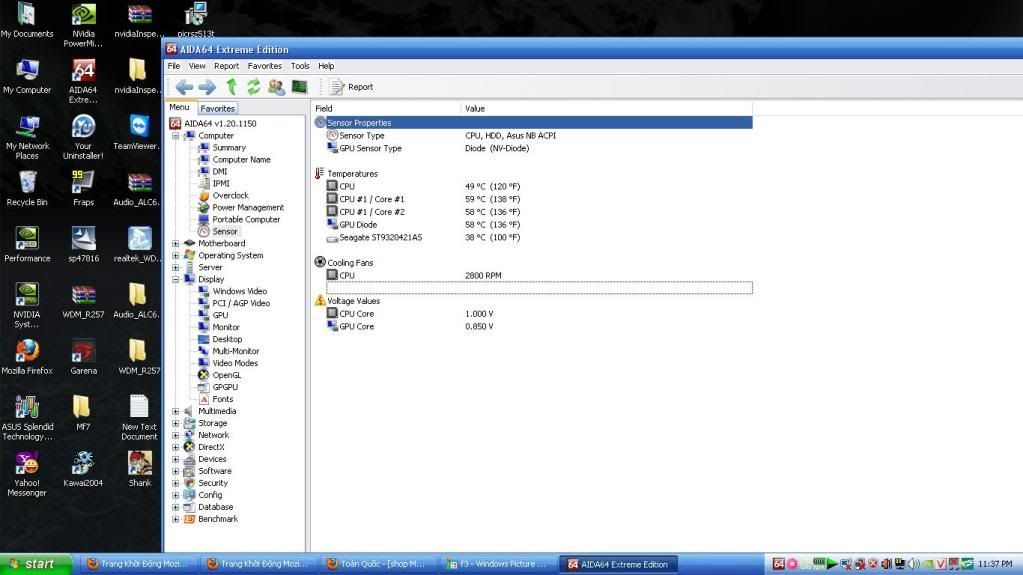Open the View menu
The height and width of the screenshot is (575, 1023).
tap(197, 66)
